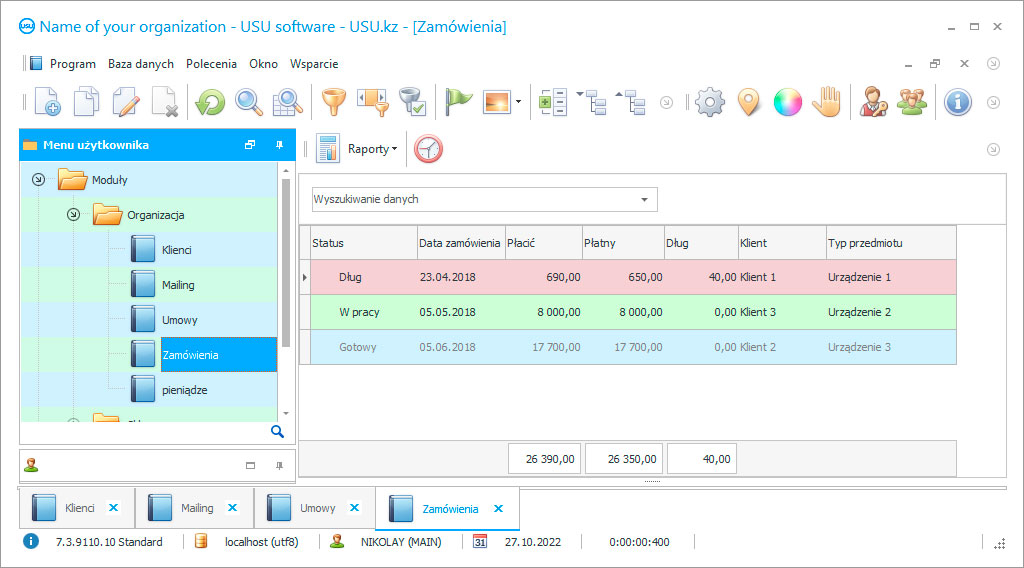Collapse the Moduły tree node
The height and width of the screenshot is (568, 1024).
pos(38,180)
